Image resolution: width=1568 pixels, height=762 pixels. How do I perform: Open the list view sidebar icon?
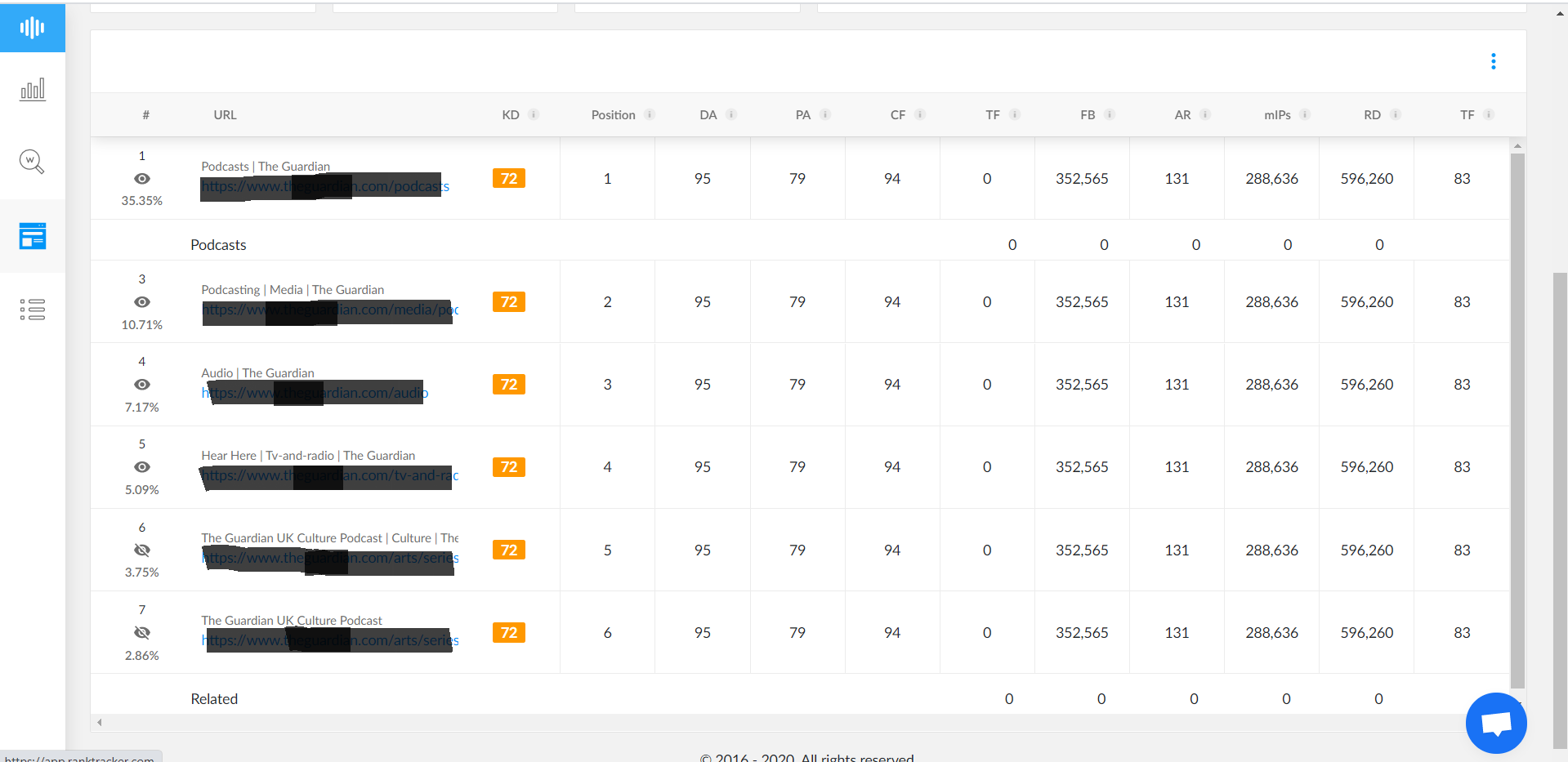pos(32,310)
